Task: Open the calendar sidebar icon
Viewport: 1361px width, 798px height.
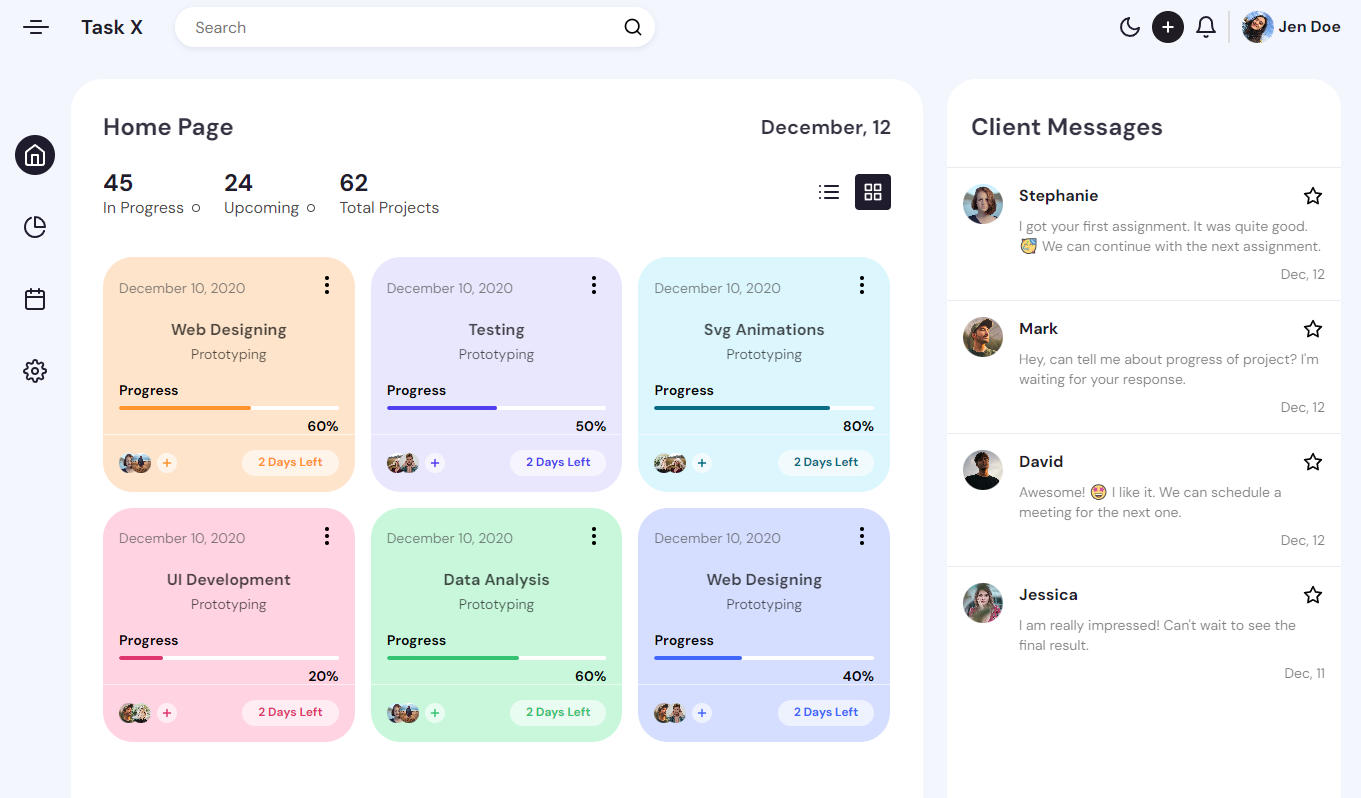Action: click(35, 299)
